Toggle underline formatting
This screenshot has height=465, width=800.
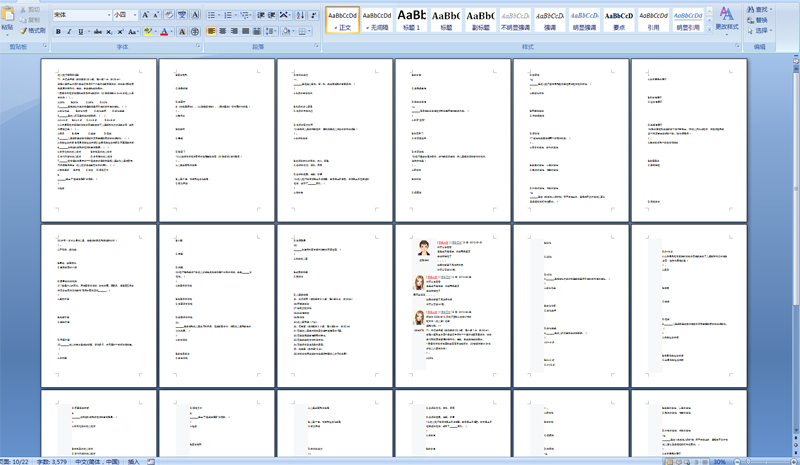(x=81, y=32)
